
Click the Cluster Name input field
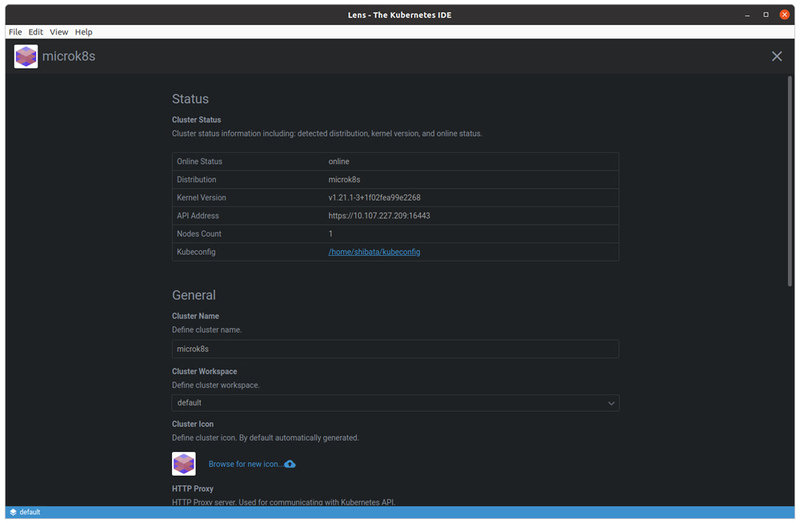pos(395,349)
